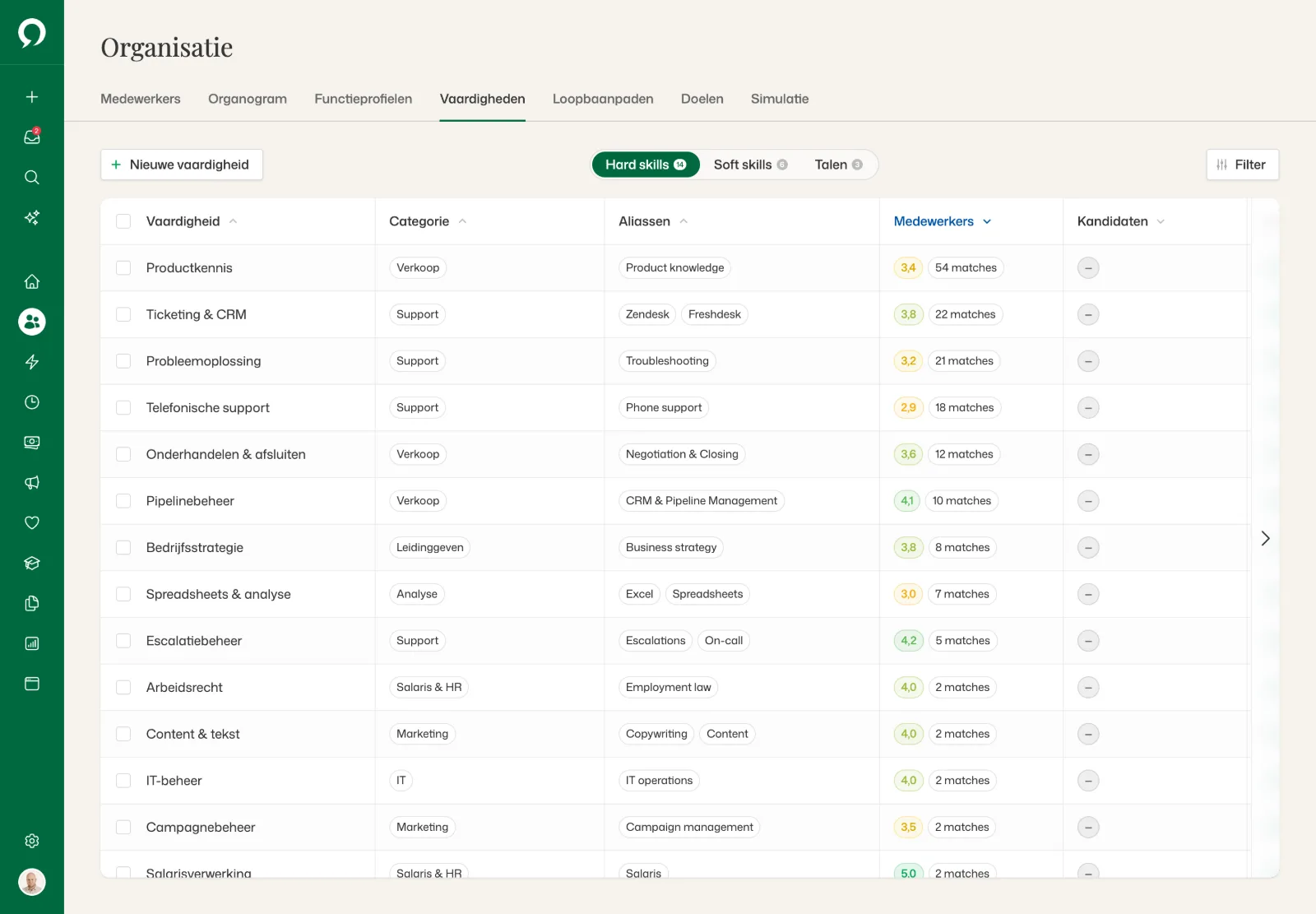Click the settings gear icon
This screenshot has width=1316, height=914.
click(32, 841)
